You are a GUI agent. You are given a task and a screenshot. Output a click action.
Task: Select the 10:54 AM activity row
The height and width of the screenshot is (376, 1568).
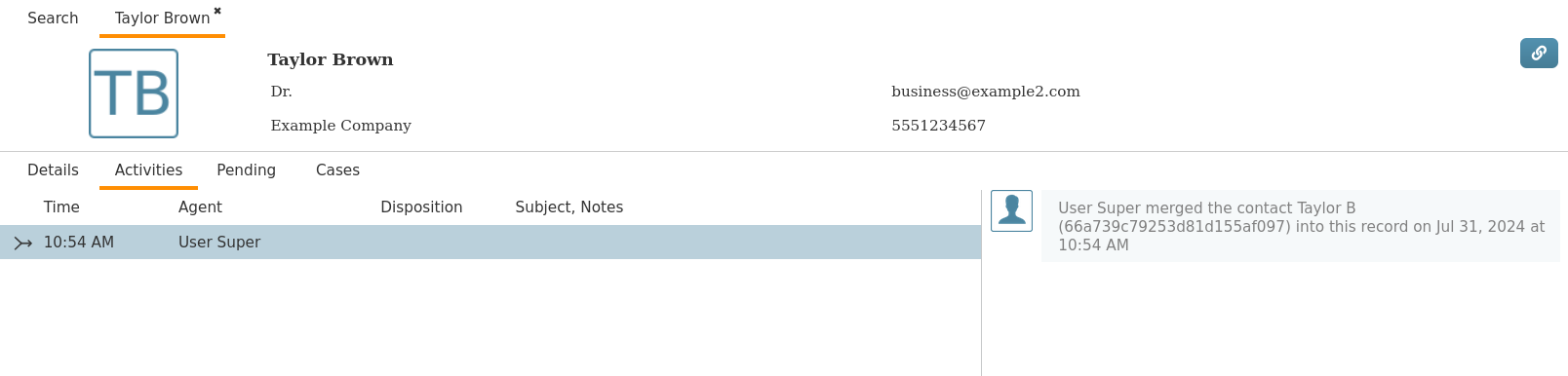[x=490, y=243]
